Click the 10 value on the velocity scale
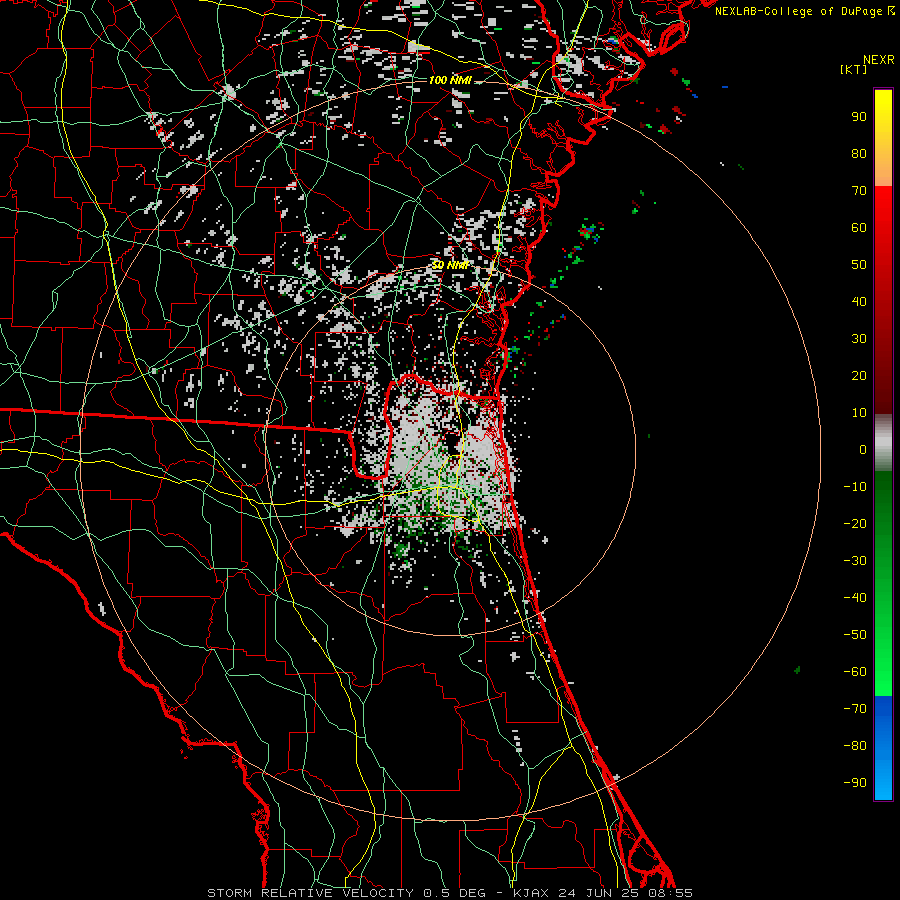This screenshot has width=900, height=900. coord(859,413)
